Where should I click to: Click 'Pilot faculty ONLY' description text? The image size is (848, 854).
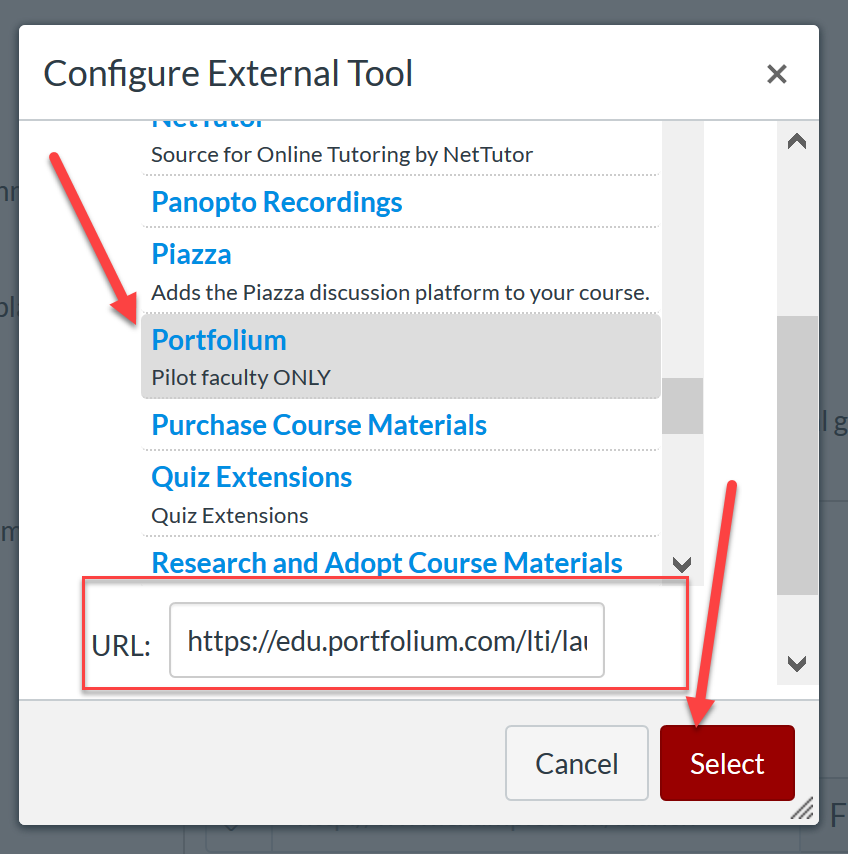pyautogui.click(x=241, y=377)
